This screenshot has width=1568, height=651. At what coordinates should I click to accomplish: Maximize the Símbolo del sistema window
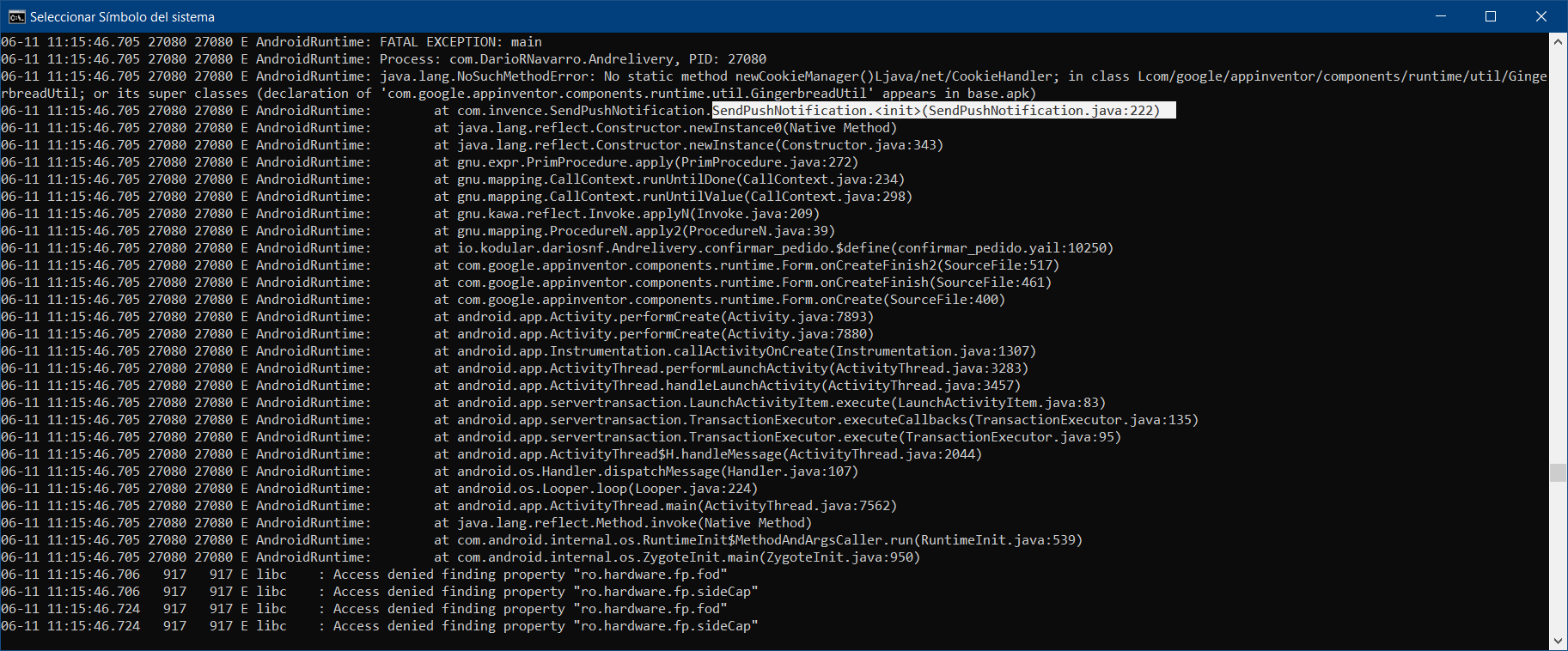tap(1491, 16)
